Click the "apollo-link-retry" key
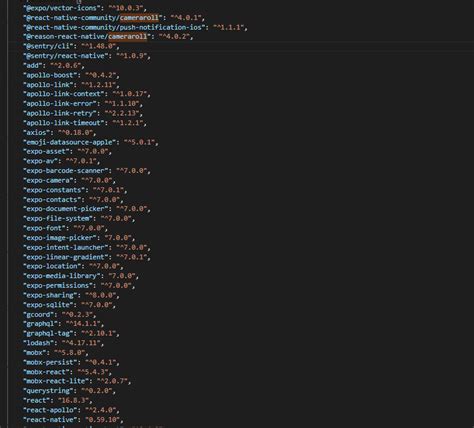474x428 pixels. [60, 113]
